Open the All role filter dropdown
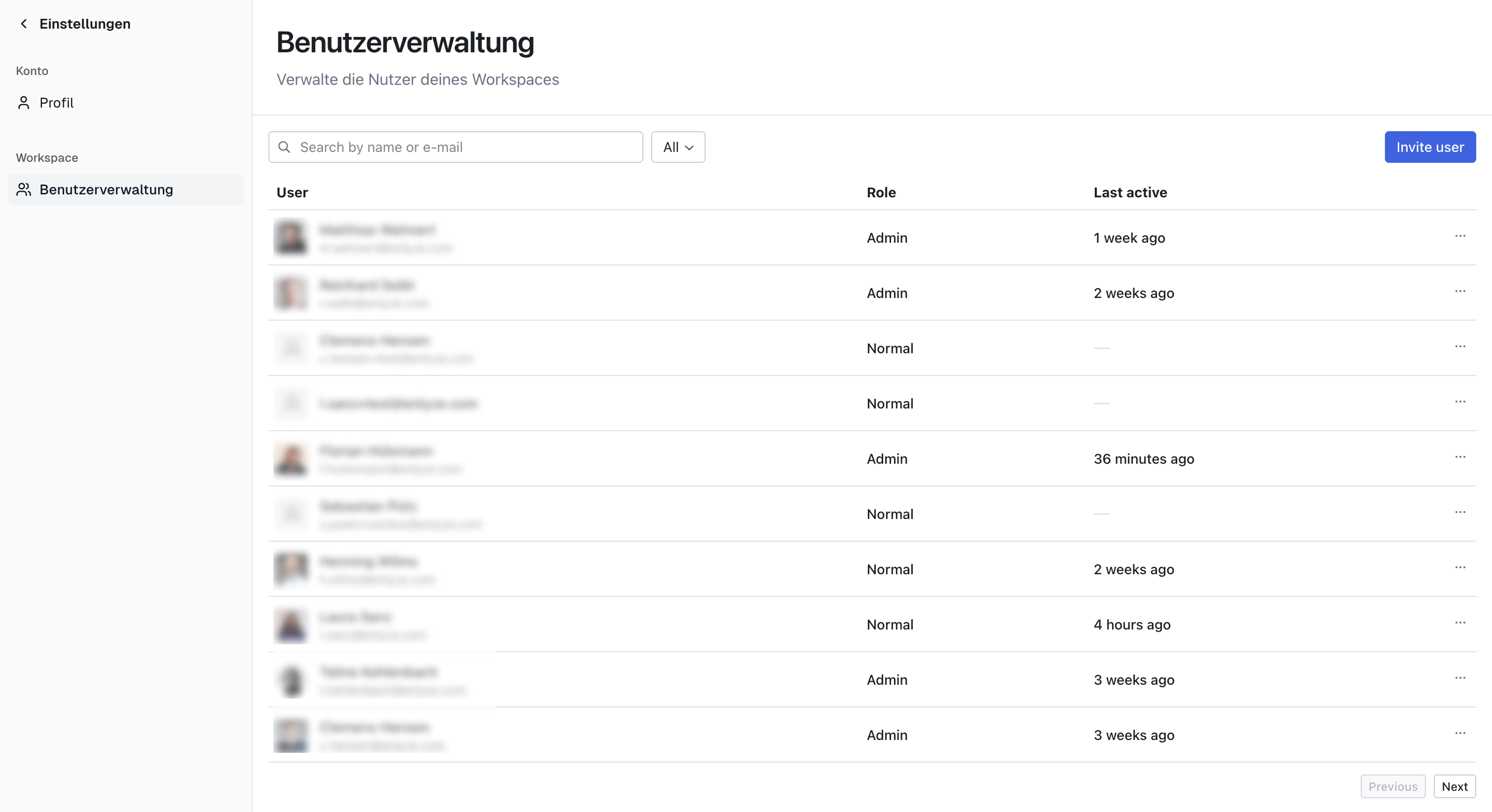 coord(677,147)
